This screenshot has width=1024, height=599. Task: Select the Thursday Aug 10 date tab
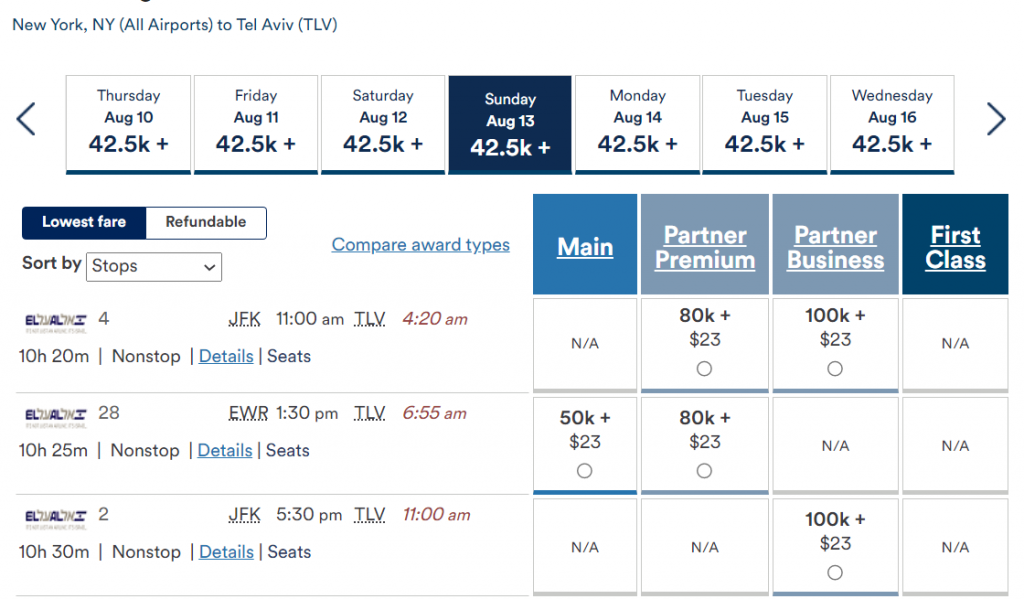pos(128,122)
